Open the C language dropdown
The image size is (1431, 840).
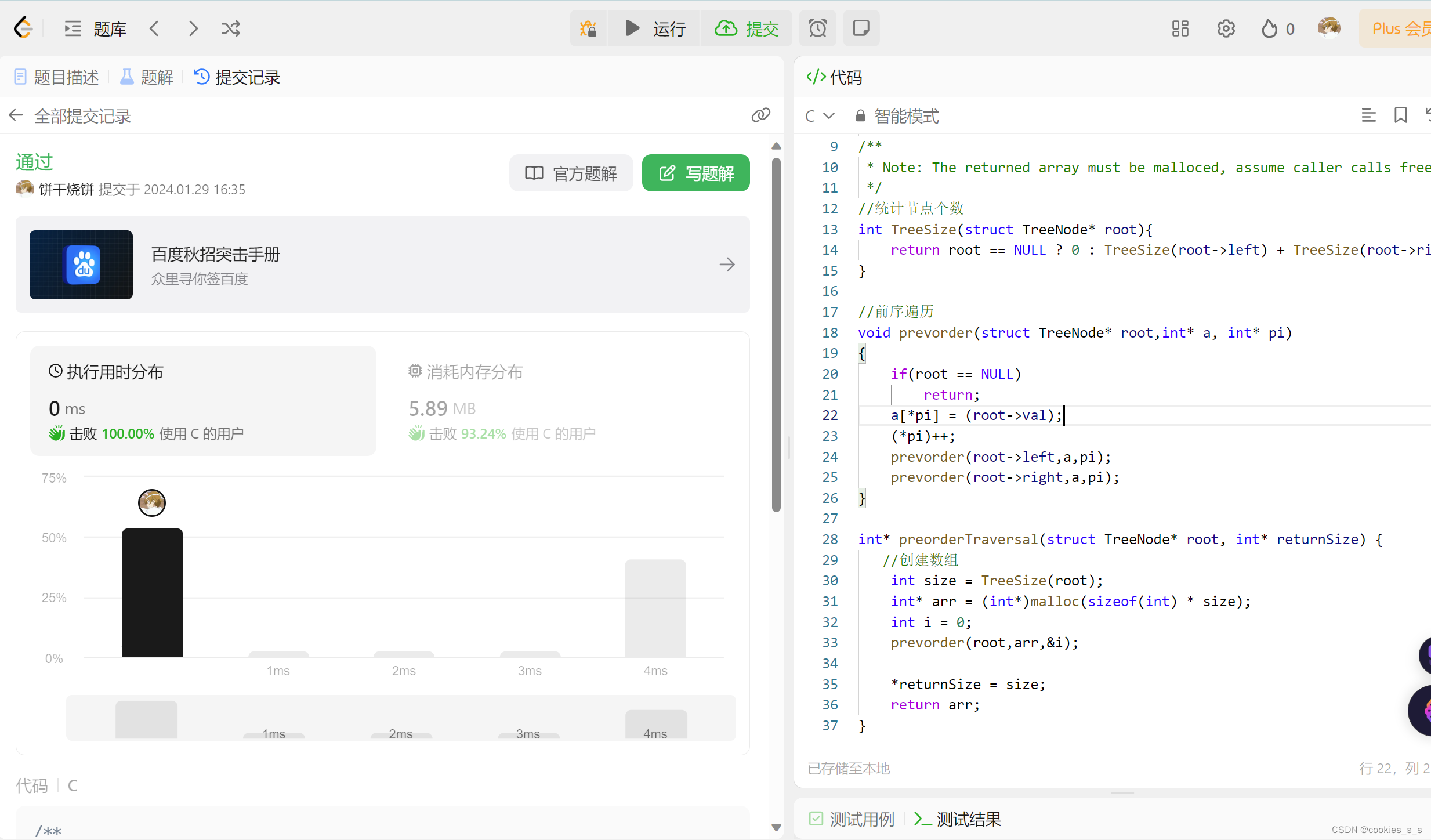tap(820, 116)
